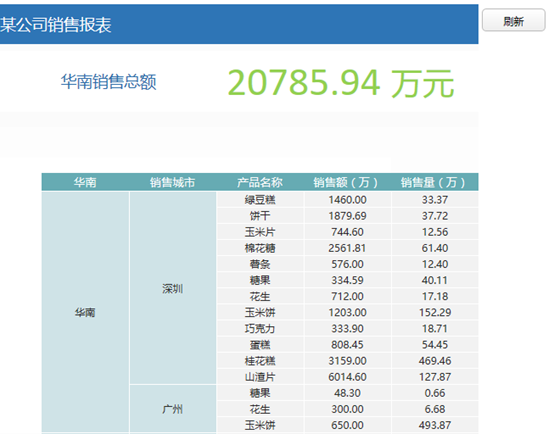Click the 巧克力 product cell
This screenshot has width=554, height=434.
260,329
